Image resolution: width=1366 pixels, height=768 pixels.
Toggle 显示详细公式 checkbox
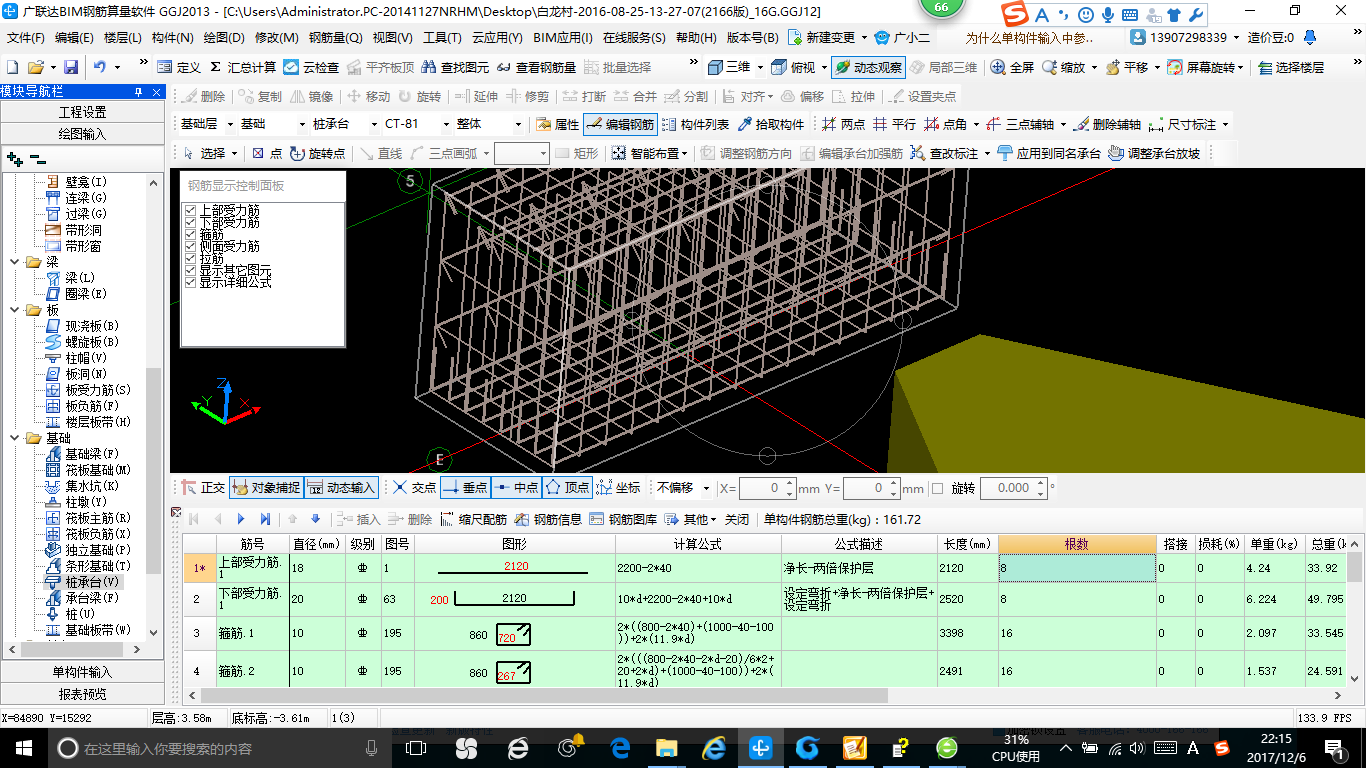[x=191, y=282]
